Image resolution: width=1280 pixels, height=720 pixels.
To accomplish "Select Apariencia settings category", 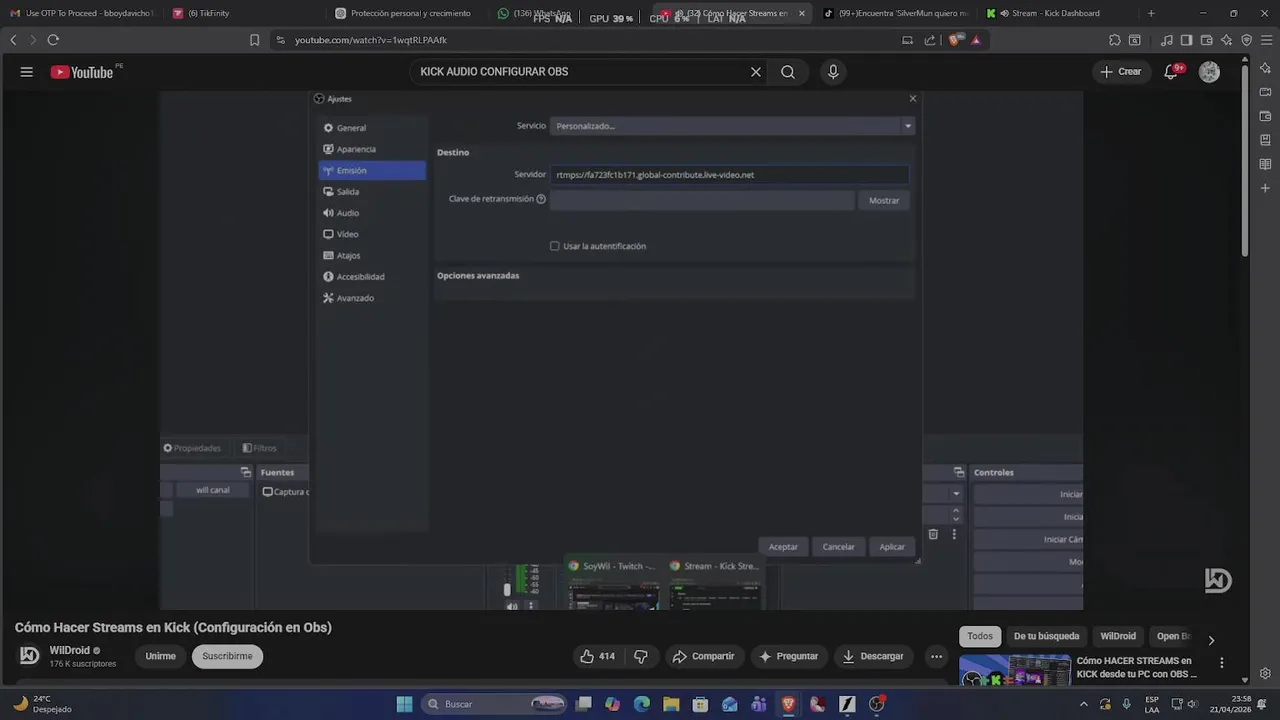I will [x=372, y=149].
